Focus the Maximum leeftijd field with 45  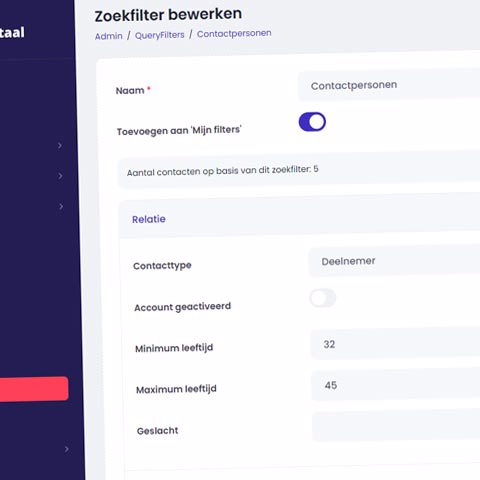point(396,384)
